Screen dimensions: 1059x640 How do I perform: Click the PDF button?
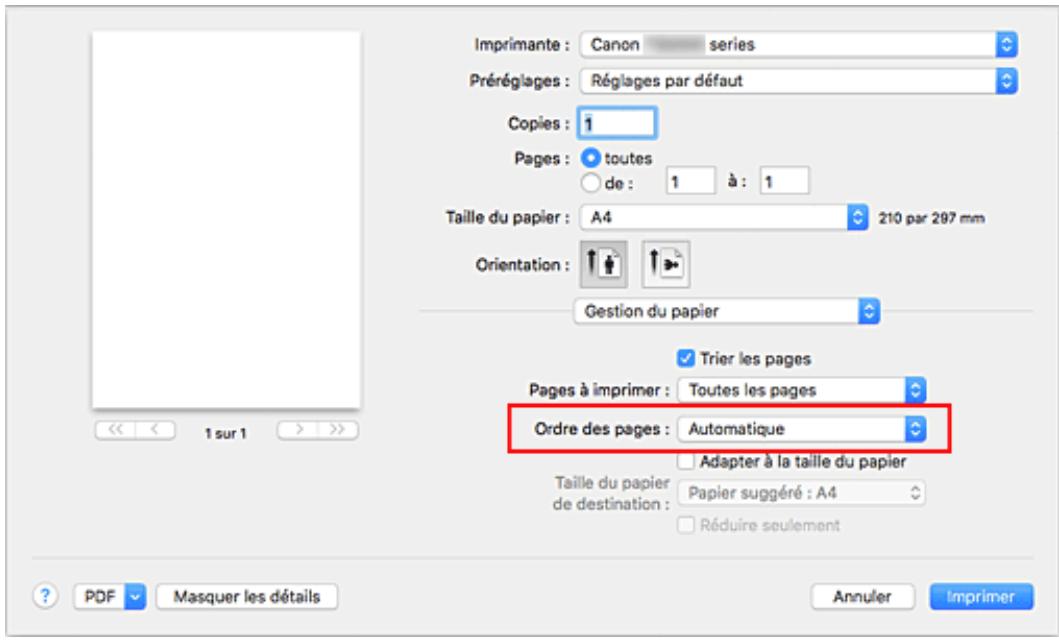[101, 597]
